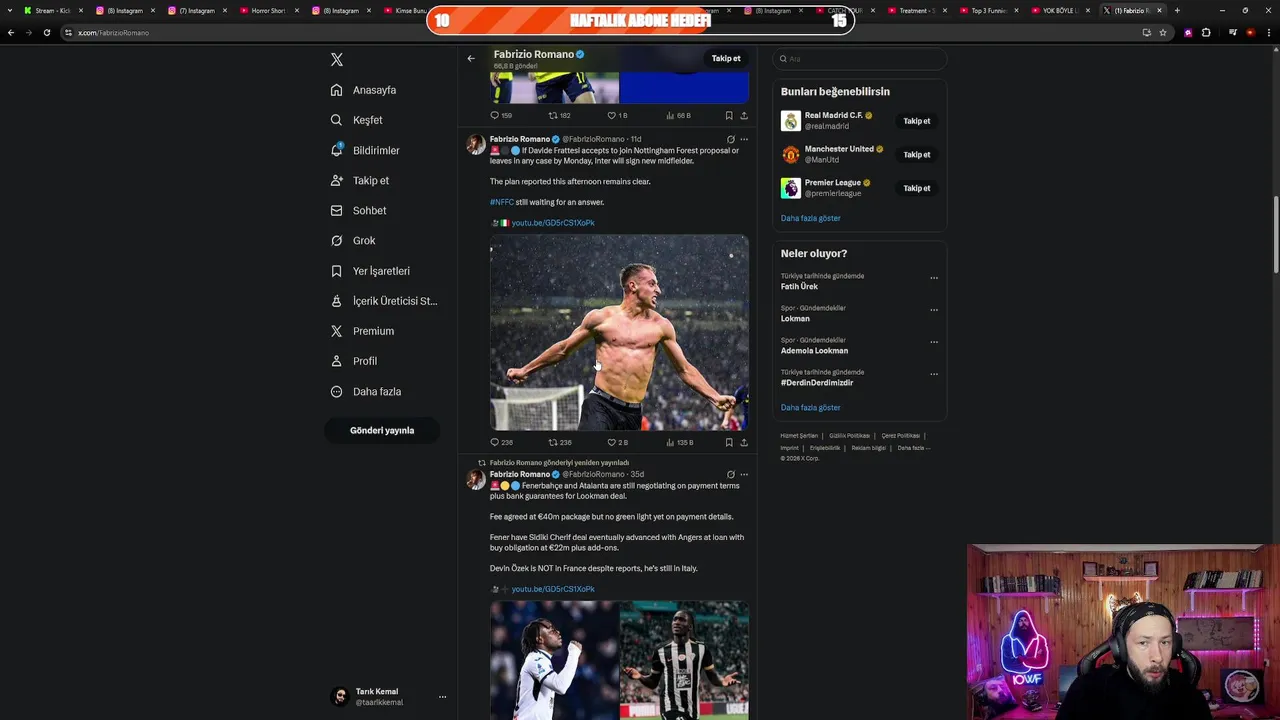Open Premium page
This screenshot has height=720, width=1280.
[x=362, y=331]
